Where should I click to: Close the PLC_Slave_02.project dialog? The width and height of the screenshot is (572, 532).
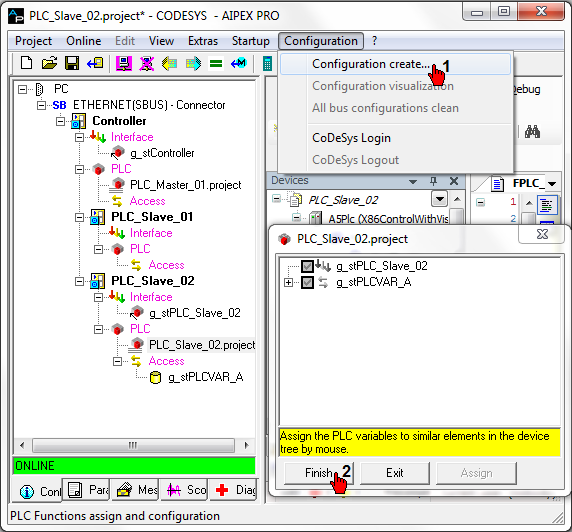pos(542,234)
